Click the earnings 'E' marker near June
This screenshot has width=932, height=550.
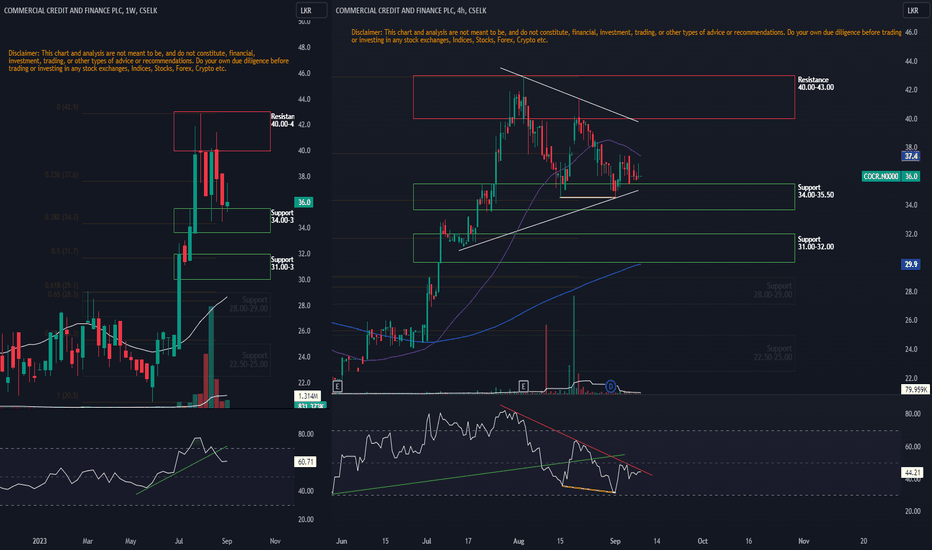pyautogui.click(x=337, y=386)
